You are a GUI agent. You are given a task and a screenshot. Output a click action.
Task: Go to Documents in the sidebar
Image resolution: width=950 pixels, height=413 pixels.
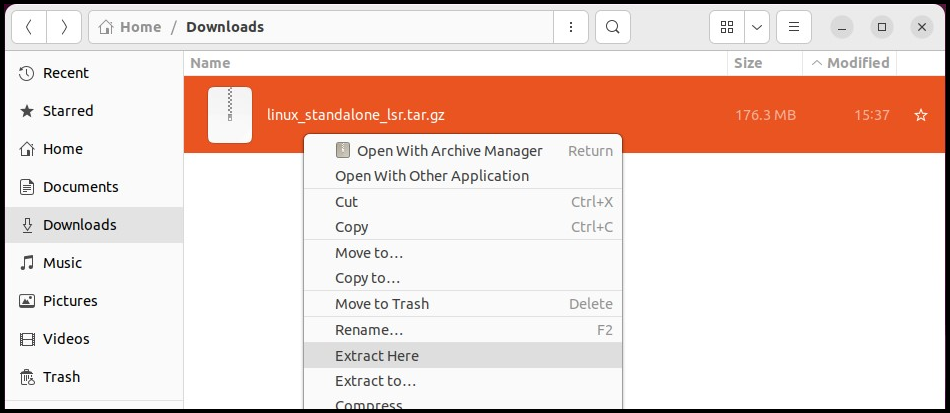pyautogui.click(x=80, y=187)
